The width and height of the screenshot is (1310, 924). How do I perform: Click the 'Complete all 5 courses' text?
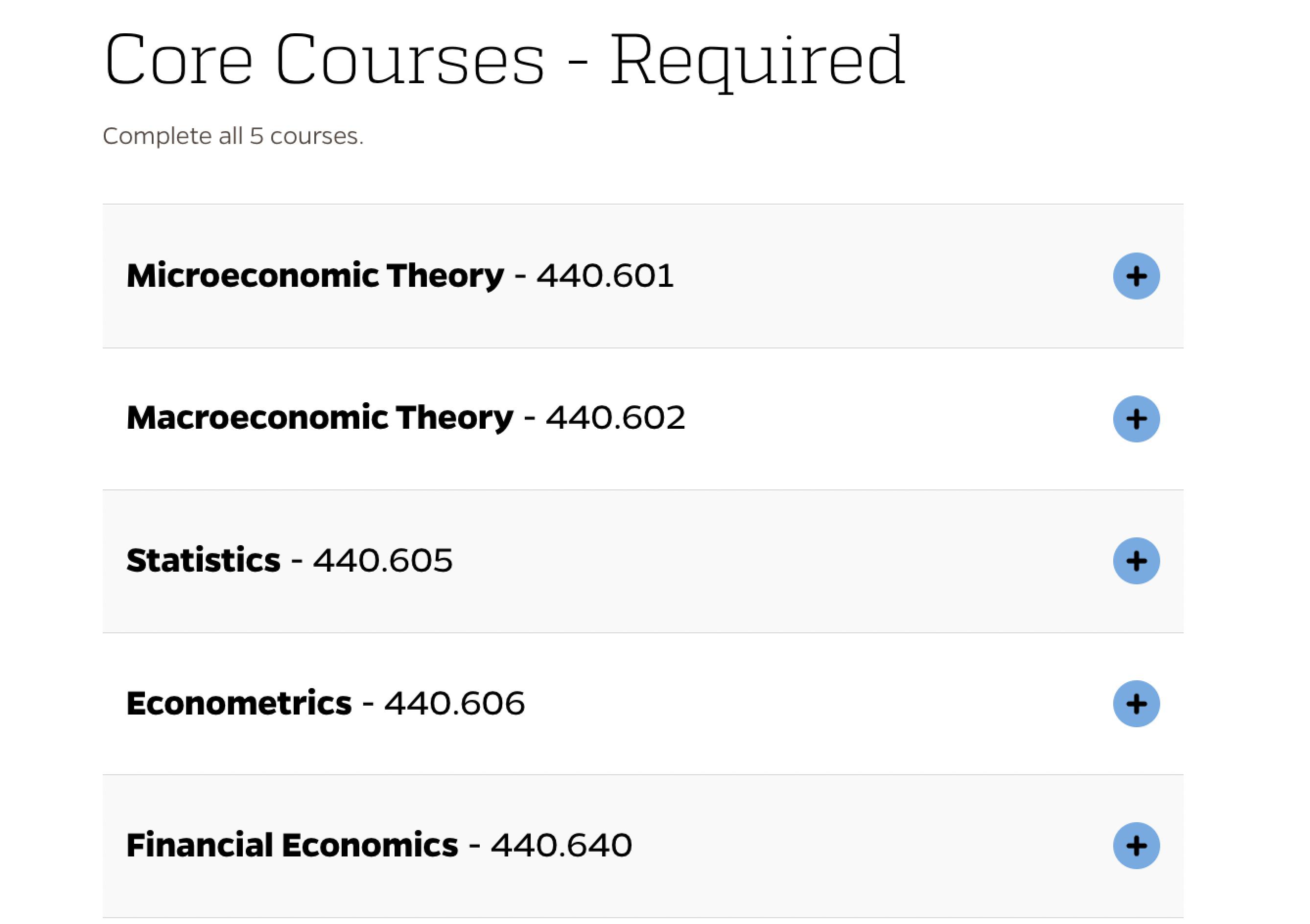[233, 137]
